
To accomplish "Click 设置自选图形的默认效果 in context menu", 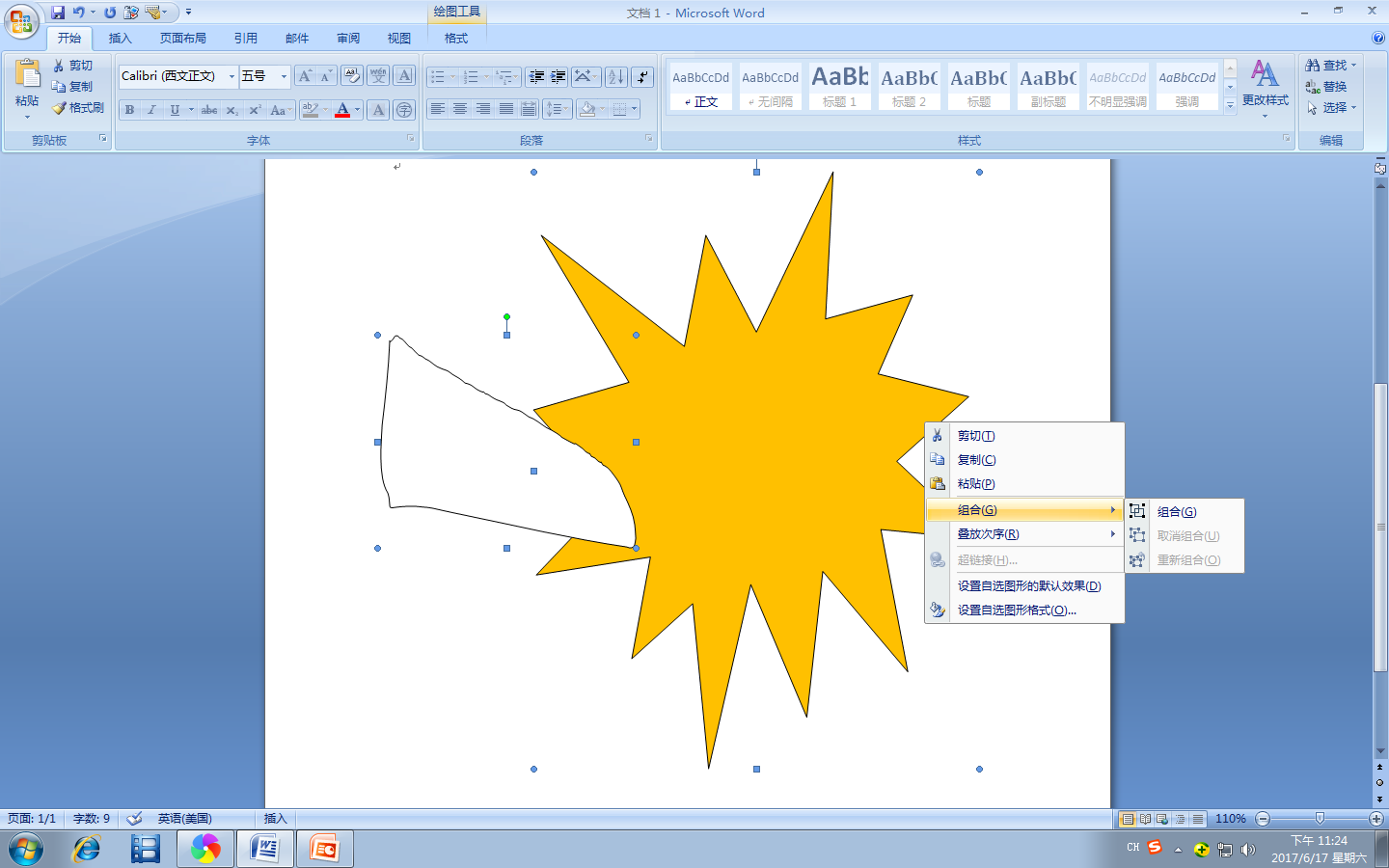I will coord(1024,586).
